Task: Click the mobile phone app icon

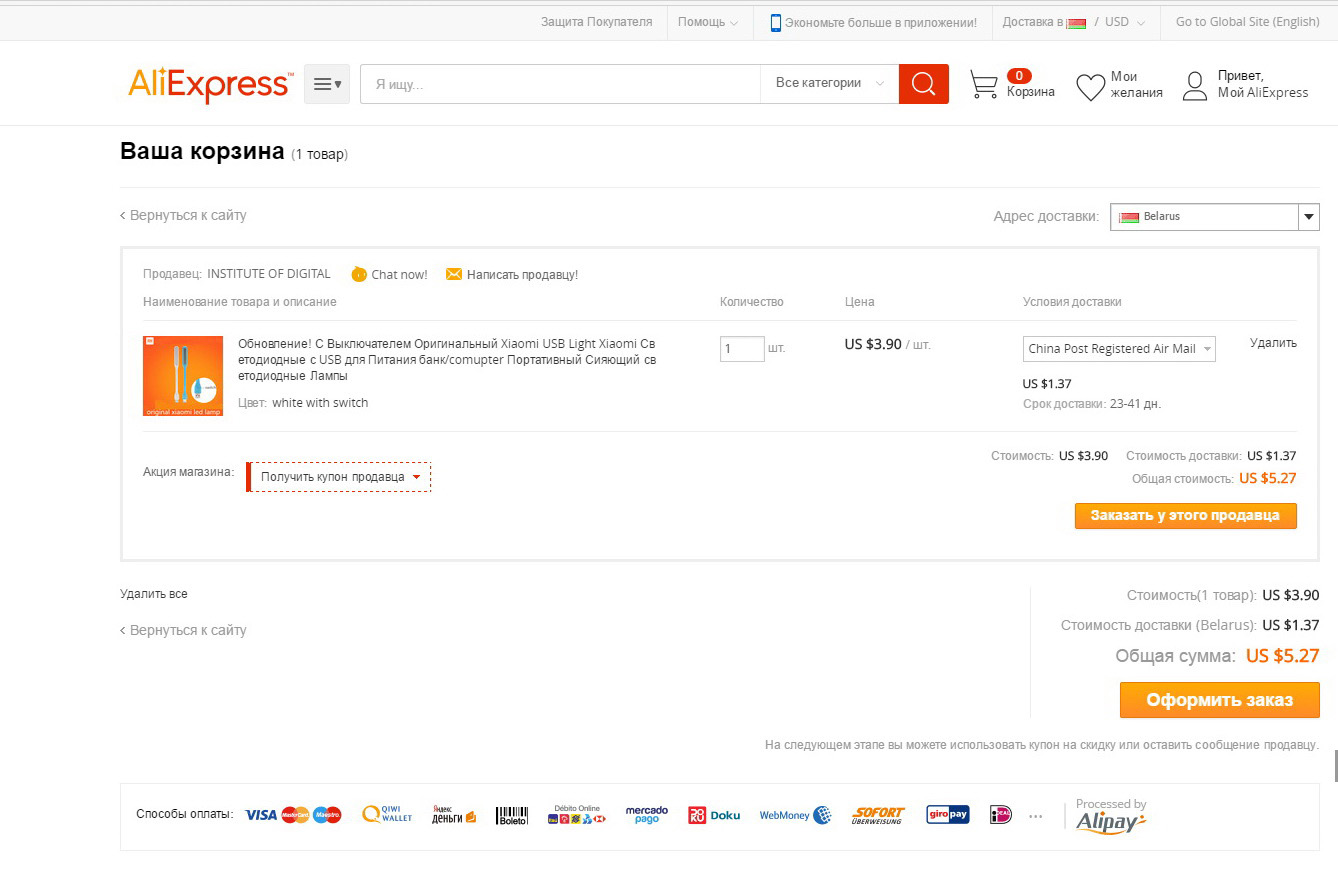Action: coord(775,22)
